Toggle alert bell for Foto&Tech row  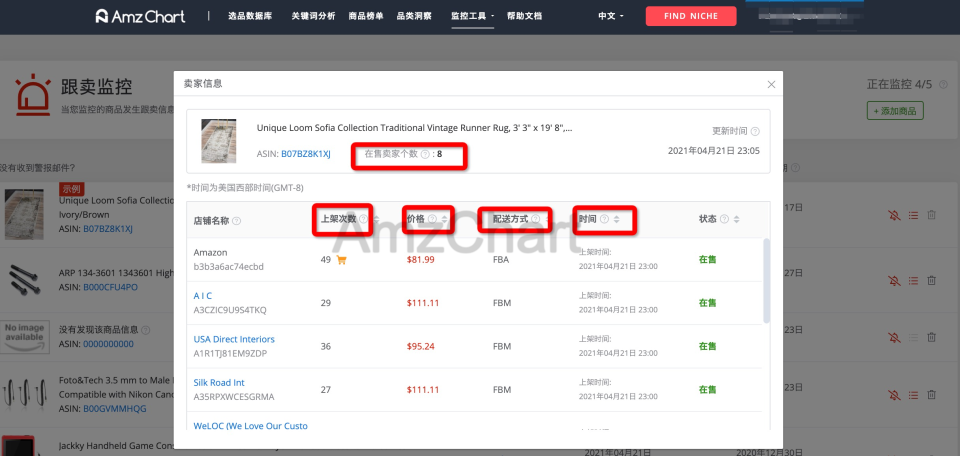(x=894, y=395)
